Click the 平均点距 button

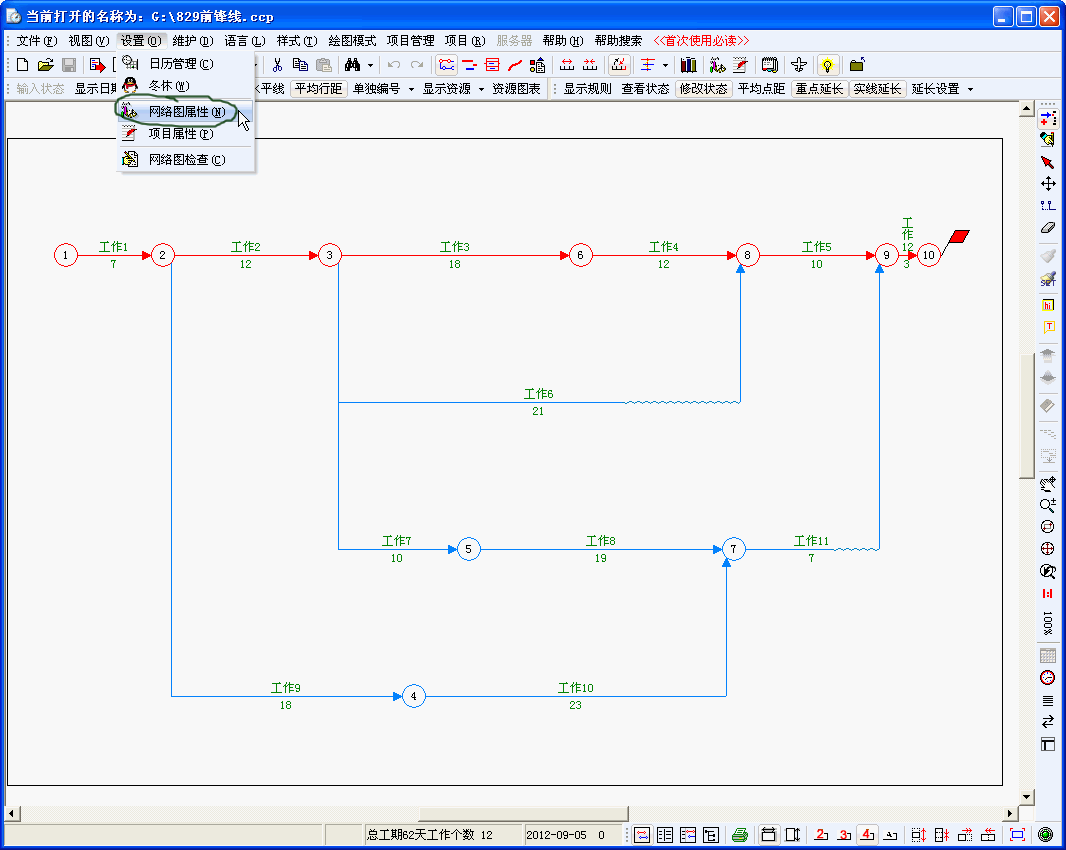point(761,89)
